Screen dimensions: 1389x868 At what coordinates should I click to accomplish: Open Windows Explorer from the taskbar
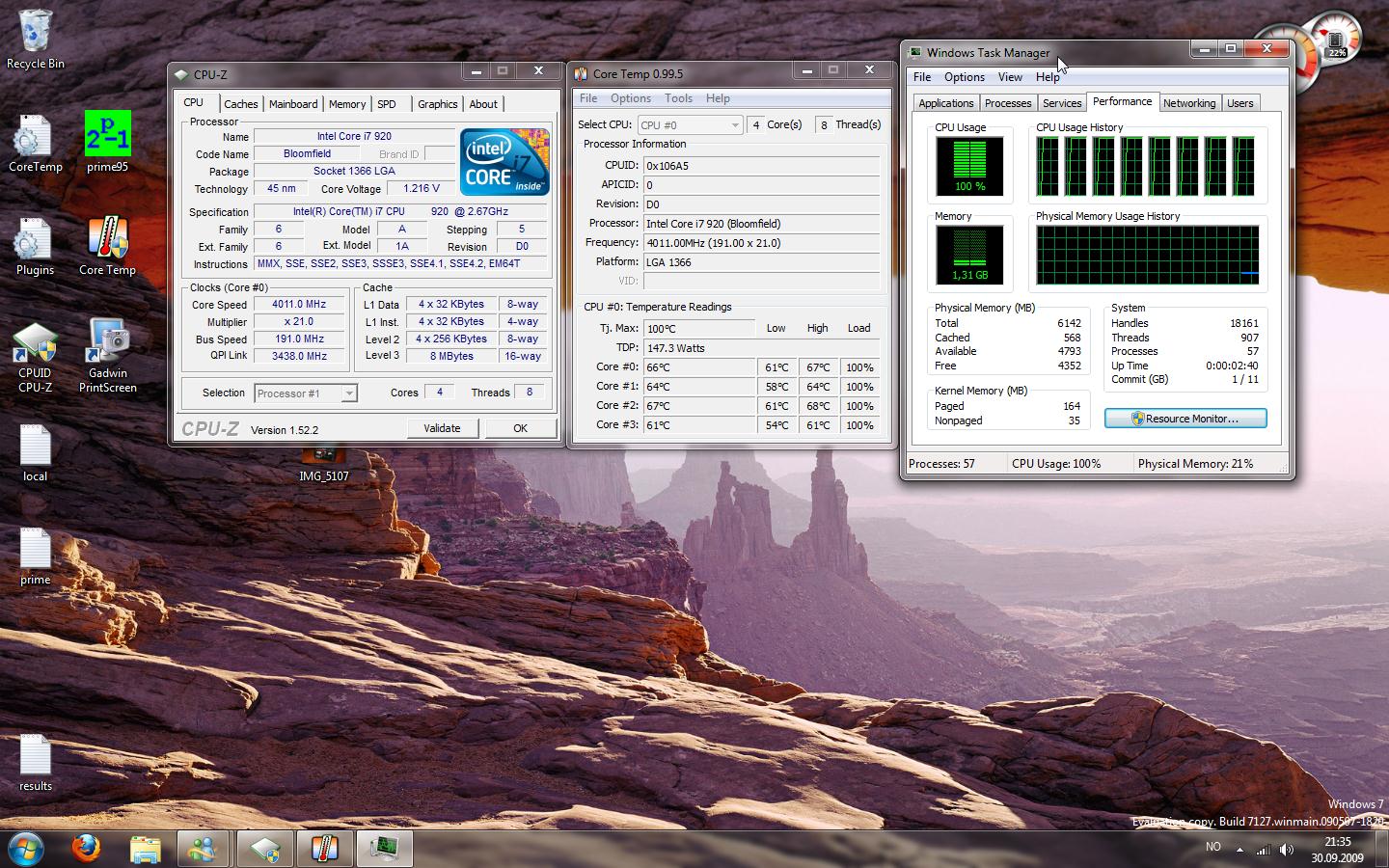coord(146,849)
